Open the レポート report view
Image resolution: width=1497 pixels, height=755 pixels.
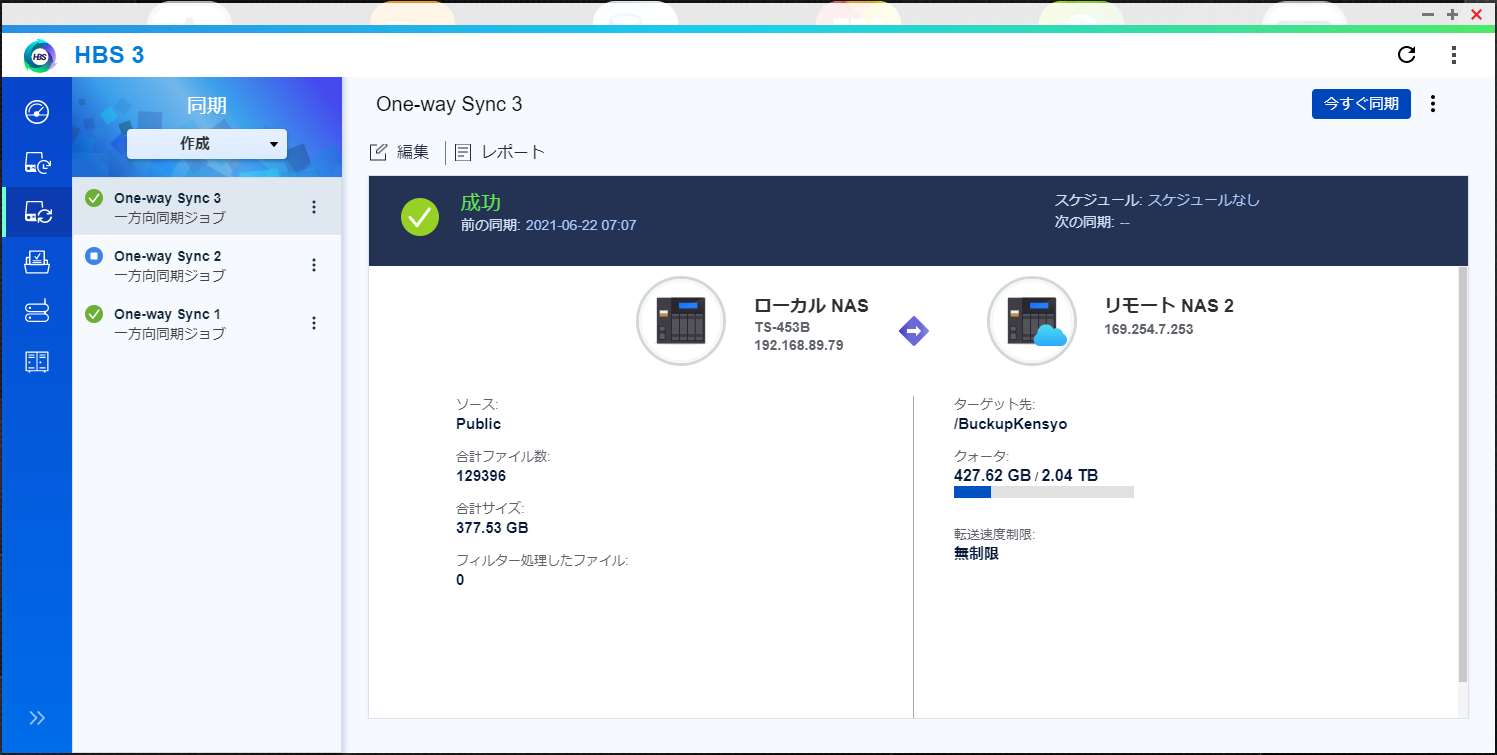pos(500,152)
